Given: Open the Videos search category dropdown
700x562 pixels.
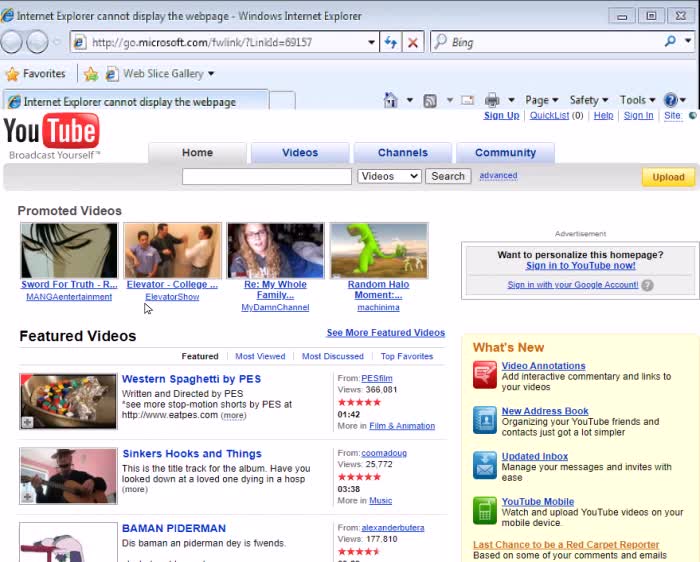Looking at the screenshot, I should (x=389, y=176).
